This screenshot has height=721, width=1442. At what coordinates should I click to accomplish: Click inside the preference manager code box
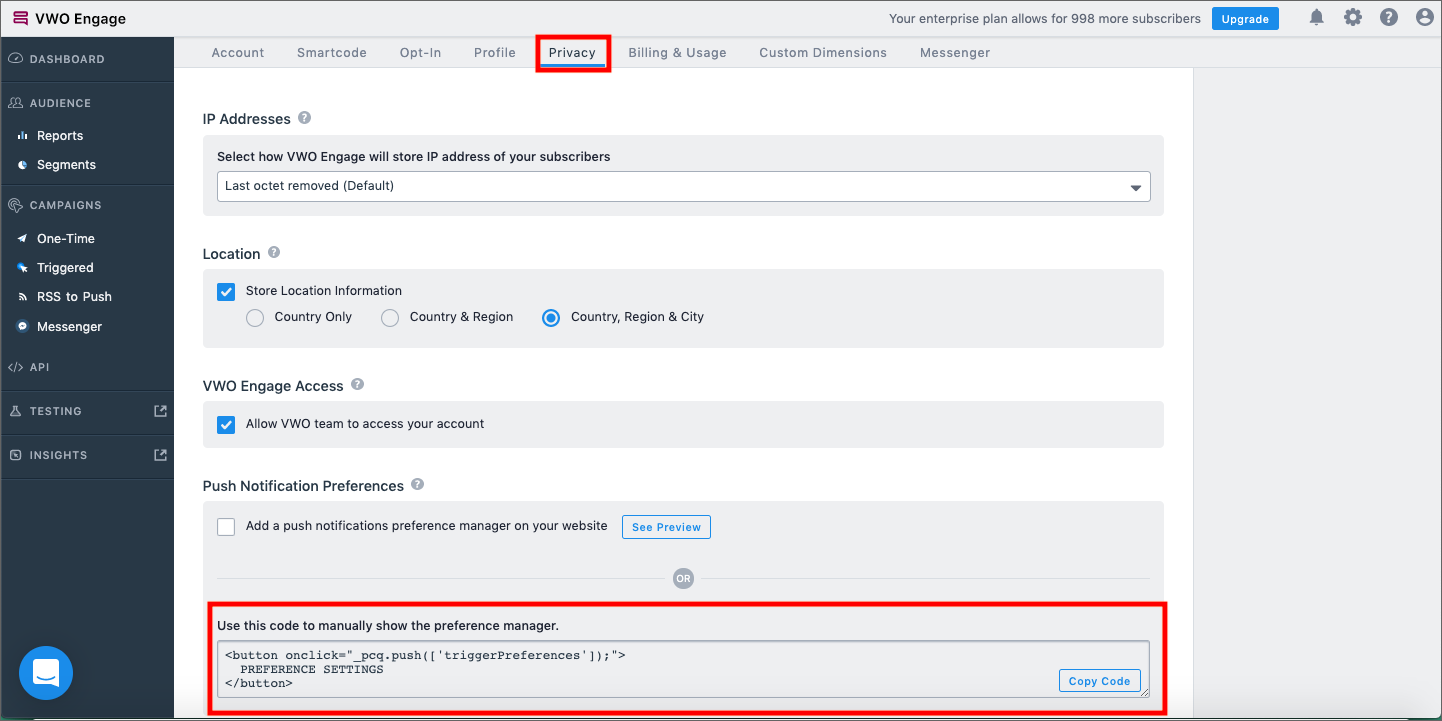(x=683, y=669)
